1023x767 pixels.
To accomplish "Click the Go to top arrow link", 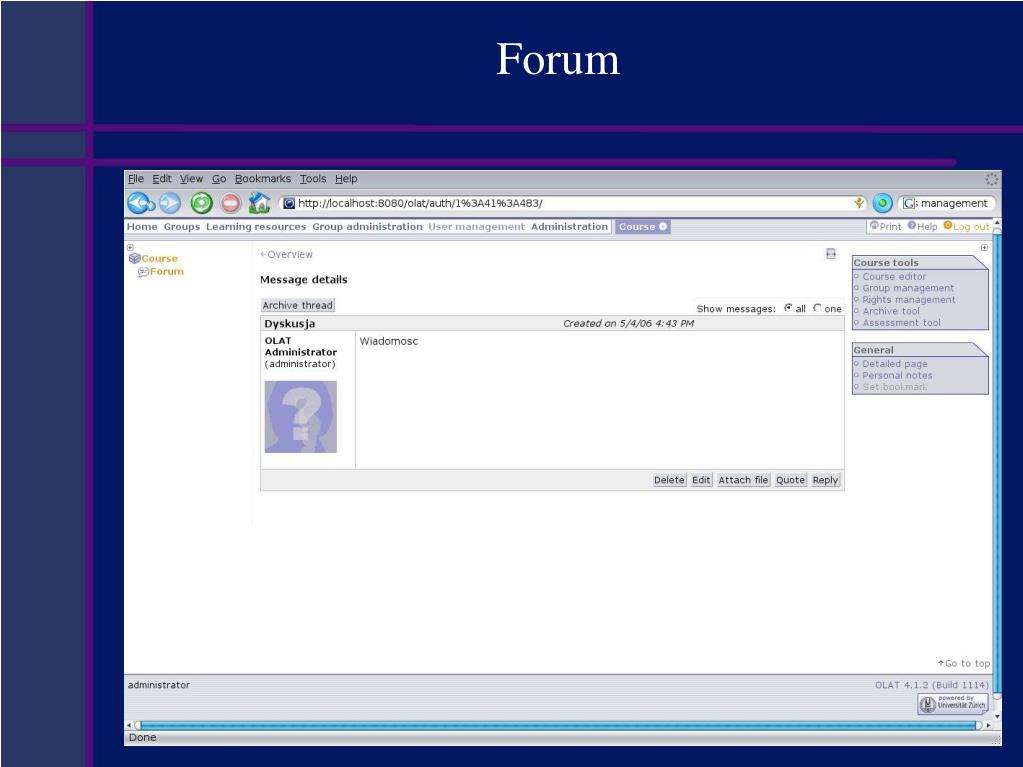I will [964, 663].
